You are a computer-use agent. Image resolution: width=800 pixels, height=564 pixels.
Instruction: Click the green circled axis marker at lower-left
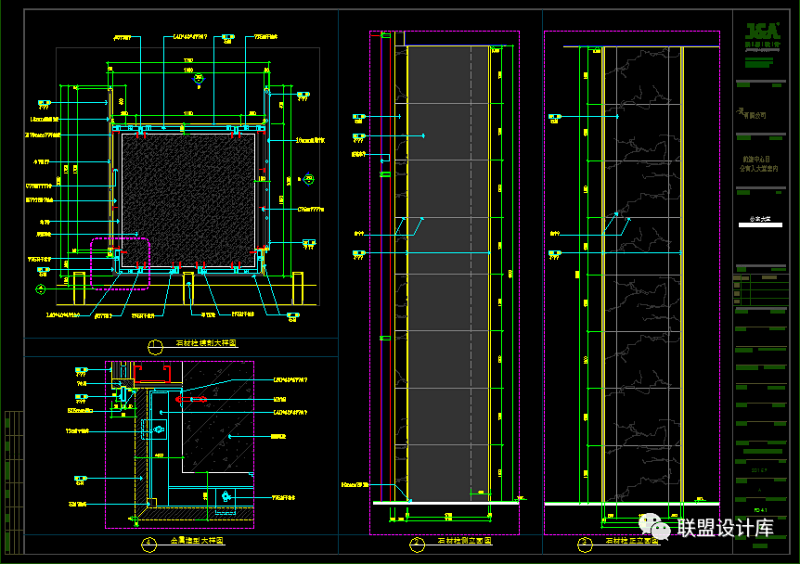(40, 290)
